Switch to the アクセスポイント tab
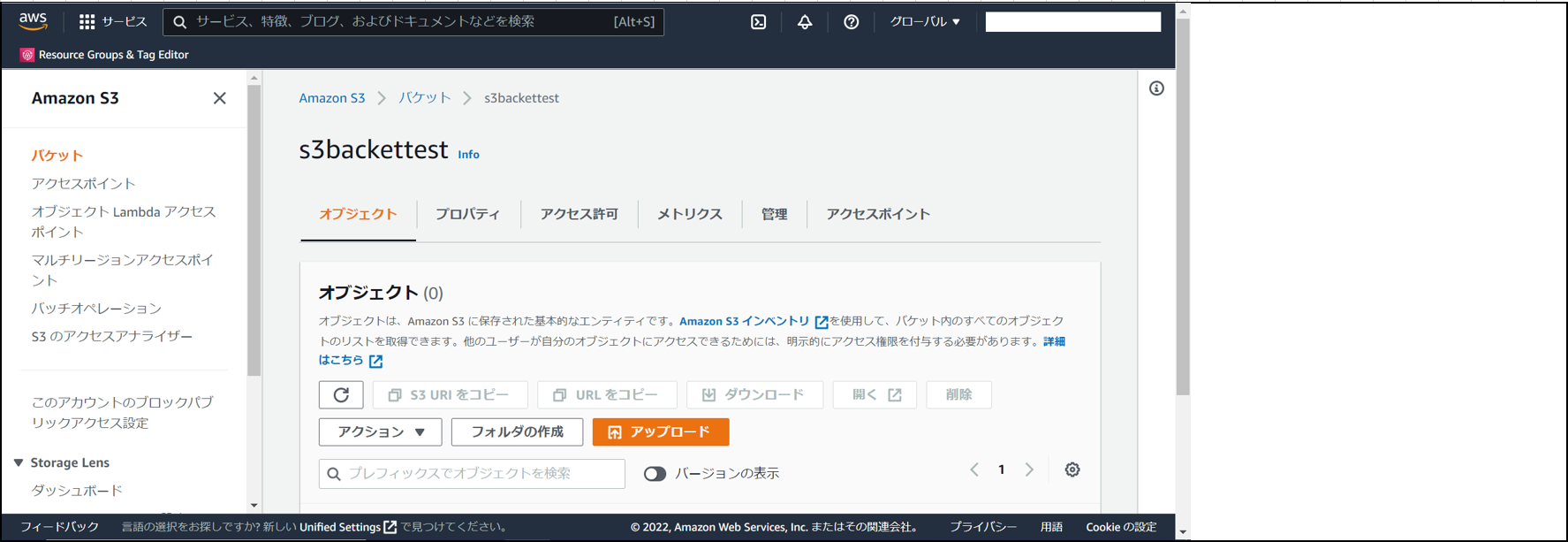1568x542 pixels. [x=878, y=214]
